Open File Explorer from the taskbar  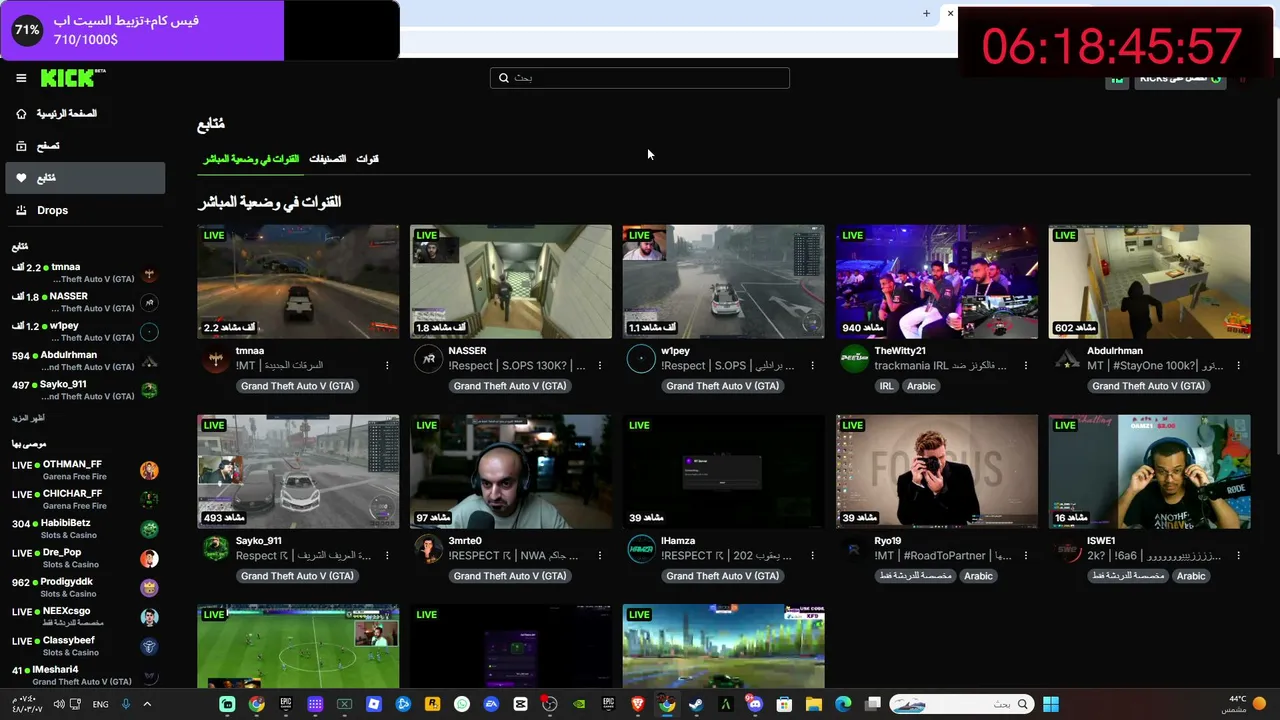click(x=813, y=704)
